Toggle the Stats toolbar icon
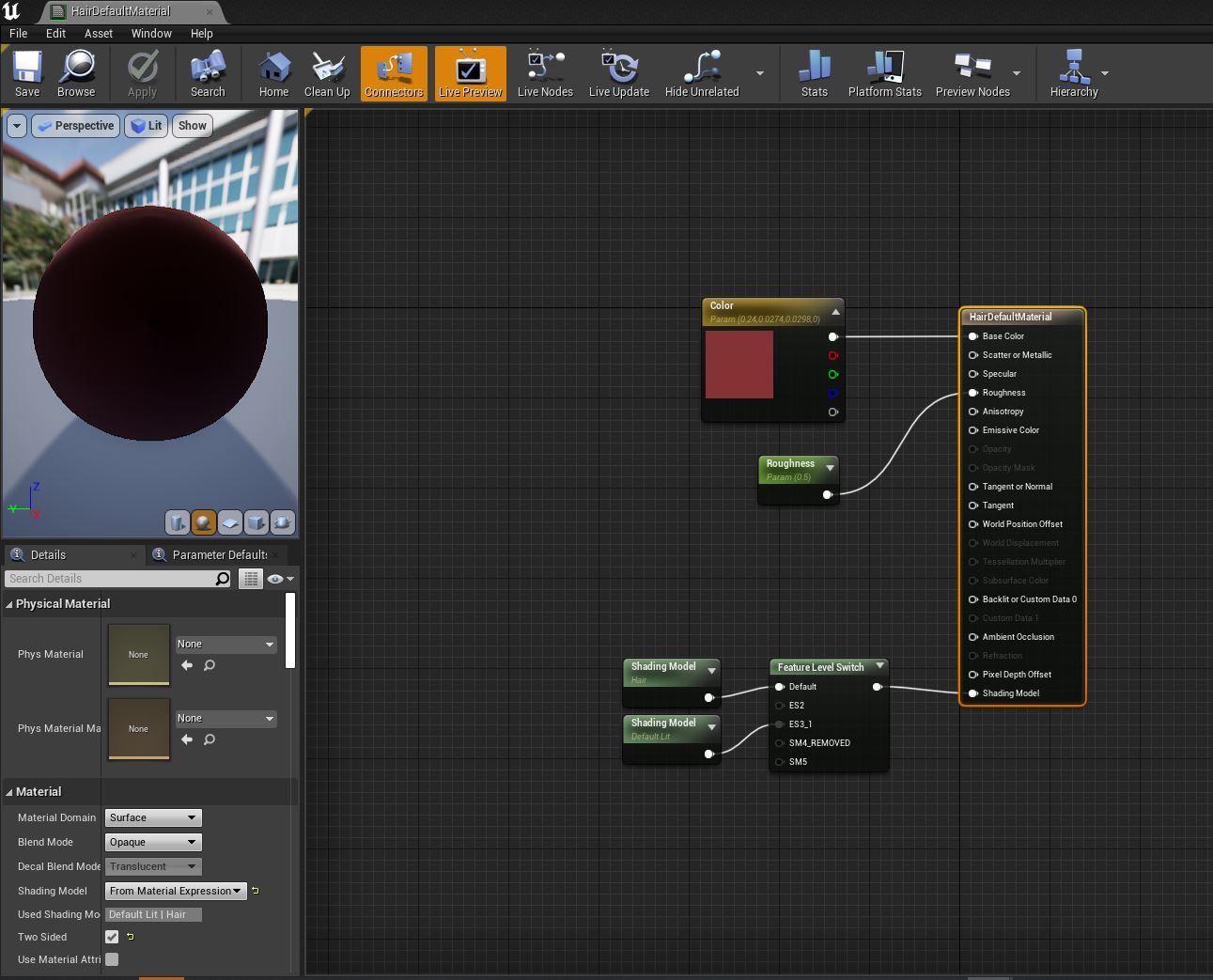 pyautogui.click(x=815, y=73)
